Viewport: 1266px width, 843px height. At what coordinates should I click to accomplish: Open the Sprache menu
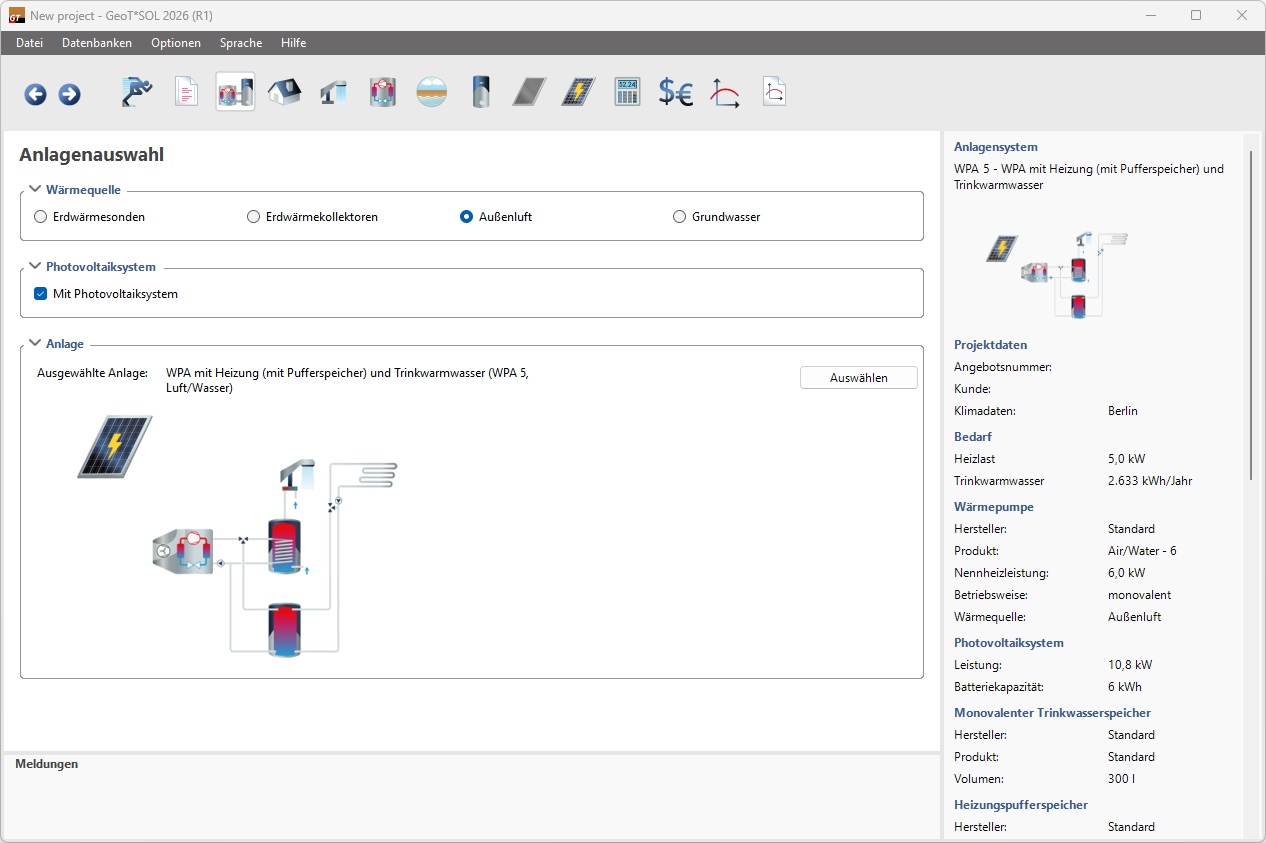click(x=241, y=43)
